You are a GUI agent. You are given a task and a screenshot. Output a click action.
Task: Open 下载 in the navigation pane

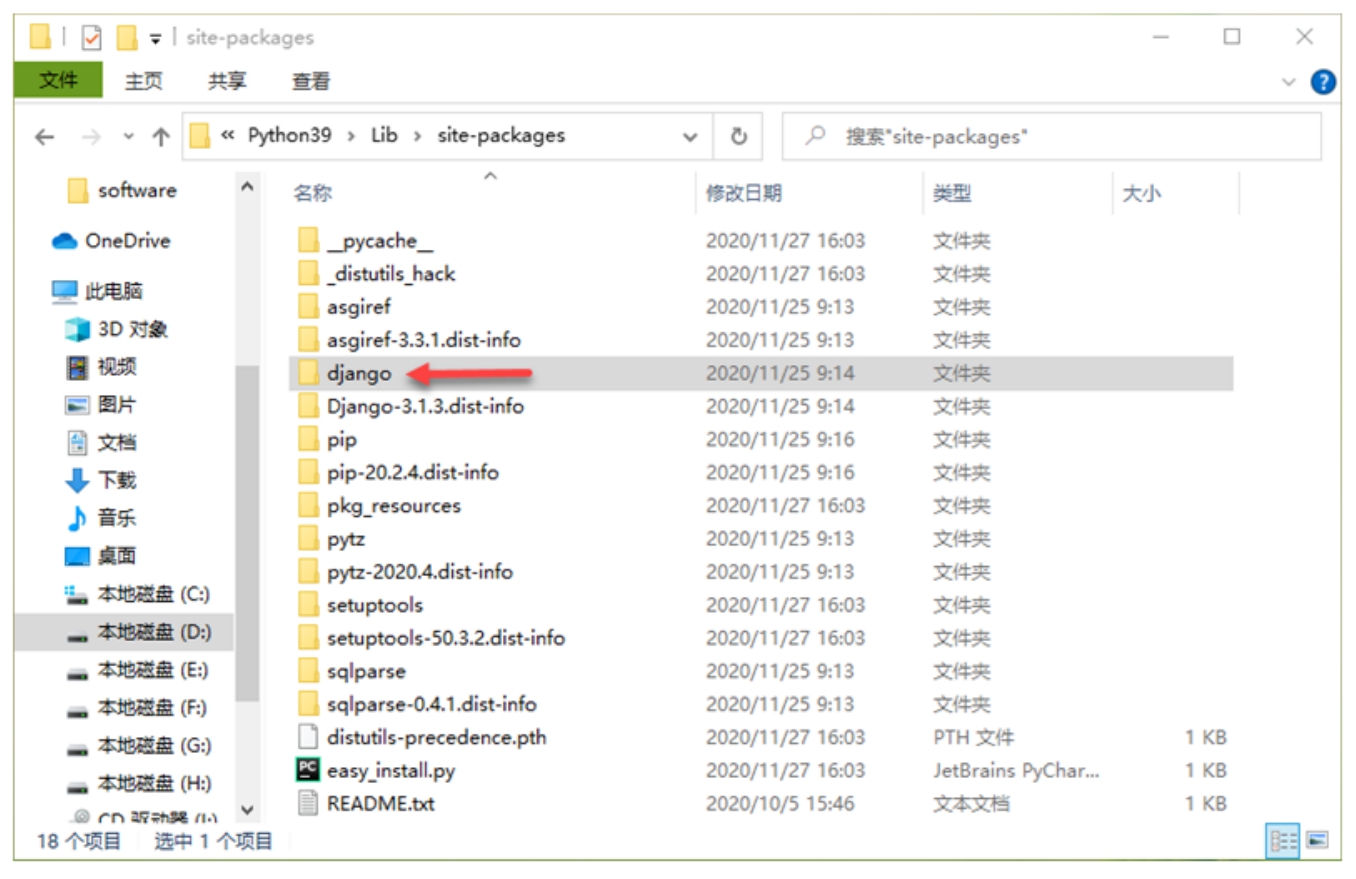[101, 480]
